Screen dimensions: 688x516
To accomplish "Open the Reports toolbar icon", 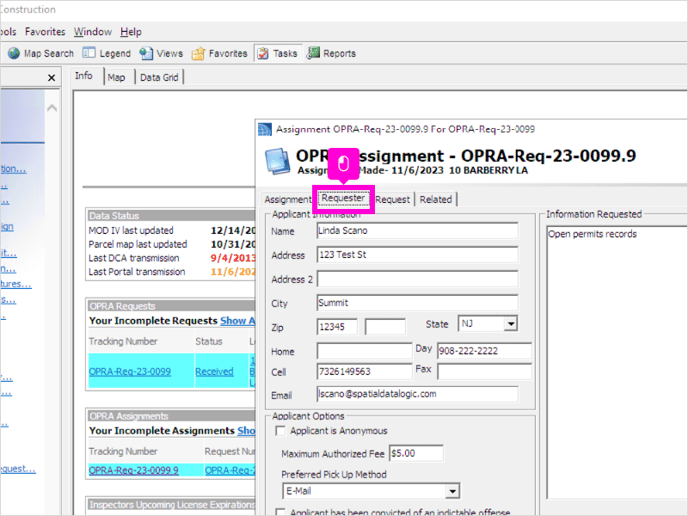I will coord(313,53).
